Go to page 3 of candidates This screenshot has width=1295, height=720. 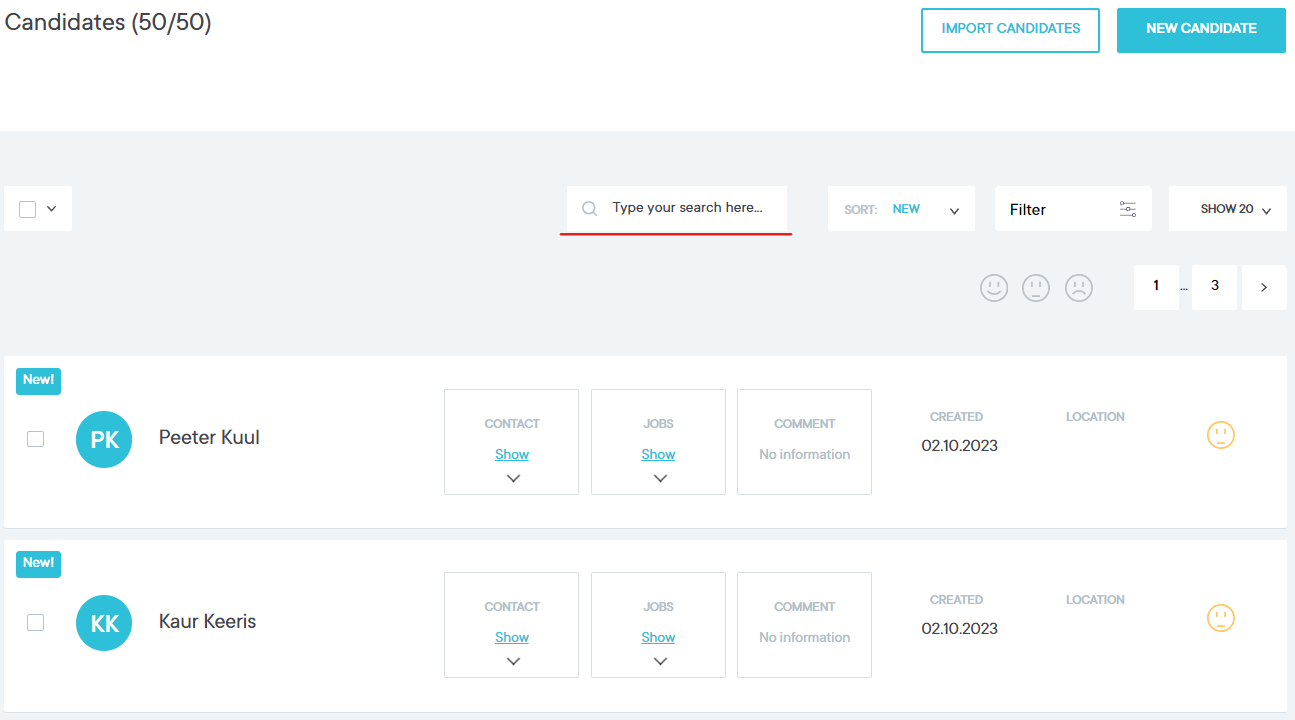tap(1214, 287)
